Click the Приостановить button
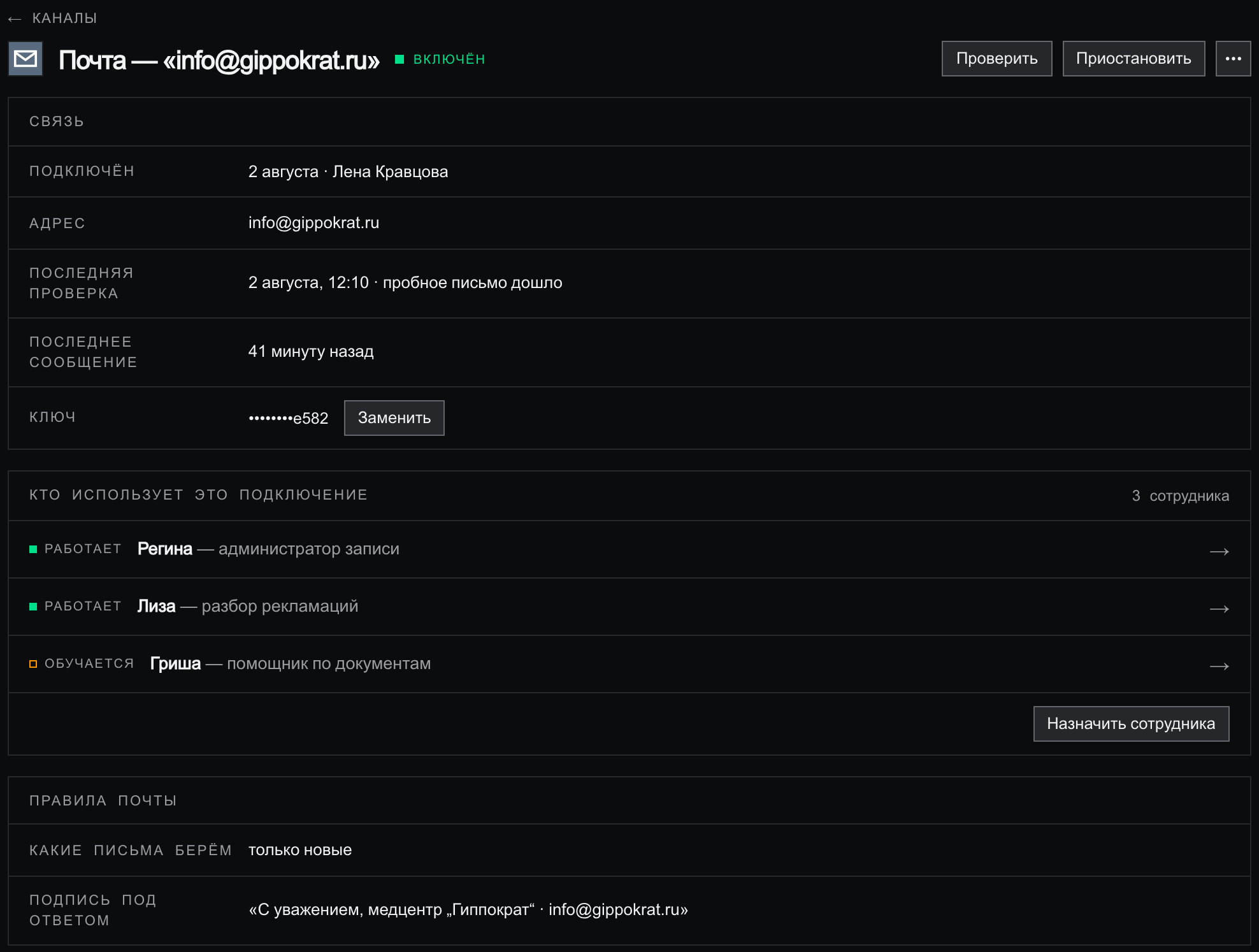1259x952 pixels. (x=1133, y=59)
